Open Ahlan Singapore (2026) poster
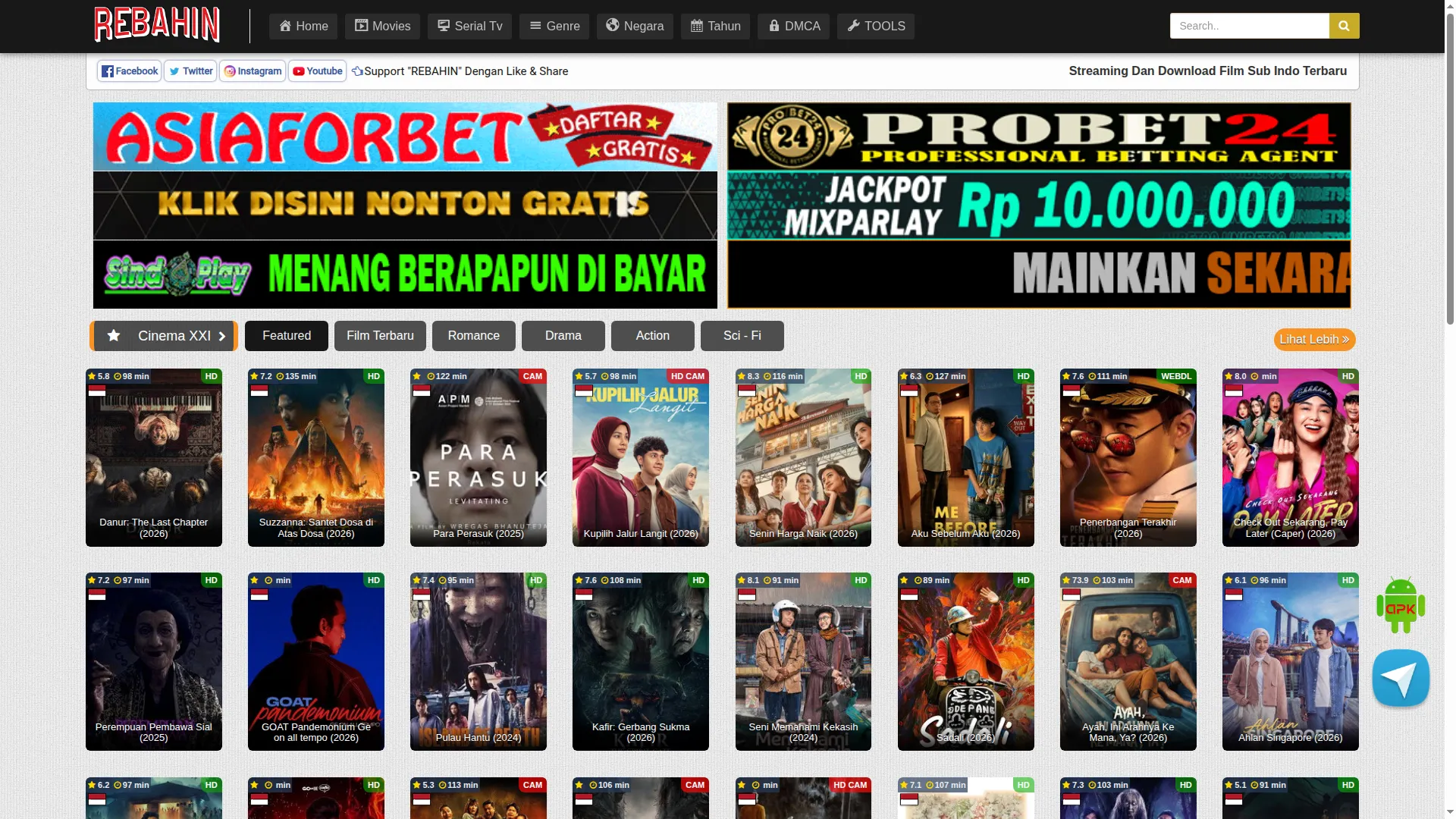1456x819 pixels. click(1291, 662)
